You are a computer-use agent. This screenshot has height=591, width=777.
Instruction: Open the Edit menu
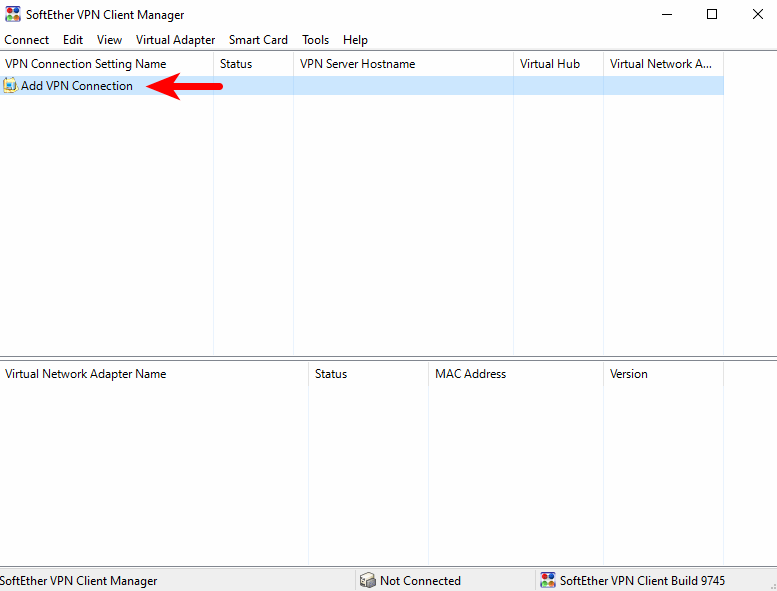(73, 40)
